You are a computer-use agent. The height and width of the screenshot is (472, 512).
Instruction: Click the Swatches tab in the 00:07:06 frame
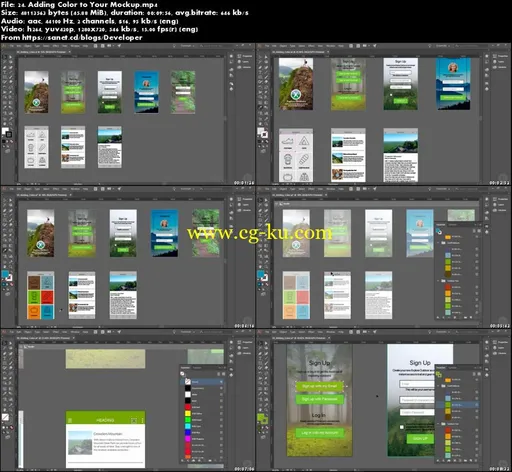click(x=185, y=368)
